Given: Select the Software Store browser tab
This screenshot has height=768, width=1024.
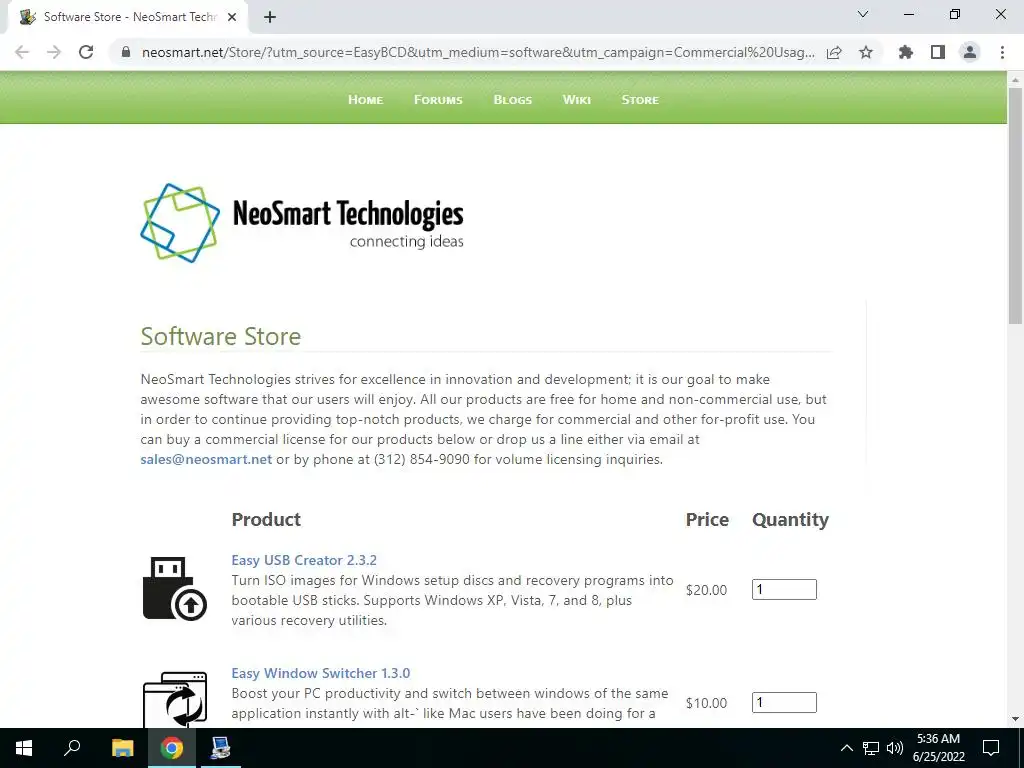Looking at the screenshot, I should point(128,17).
